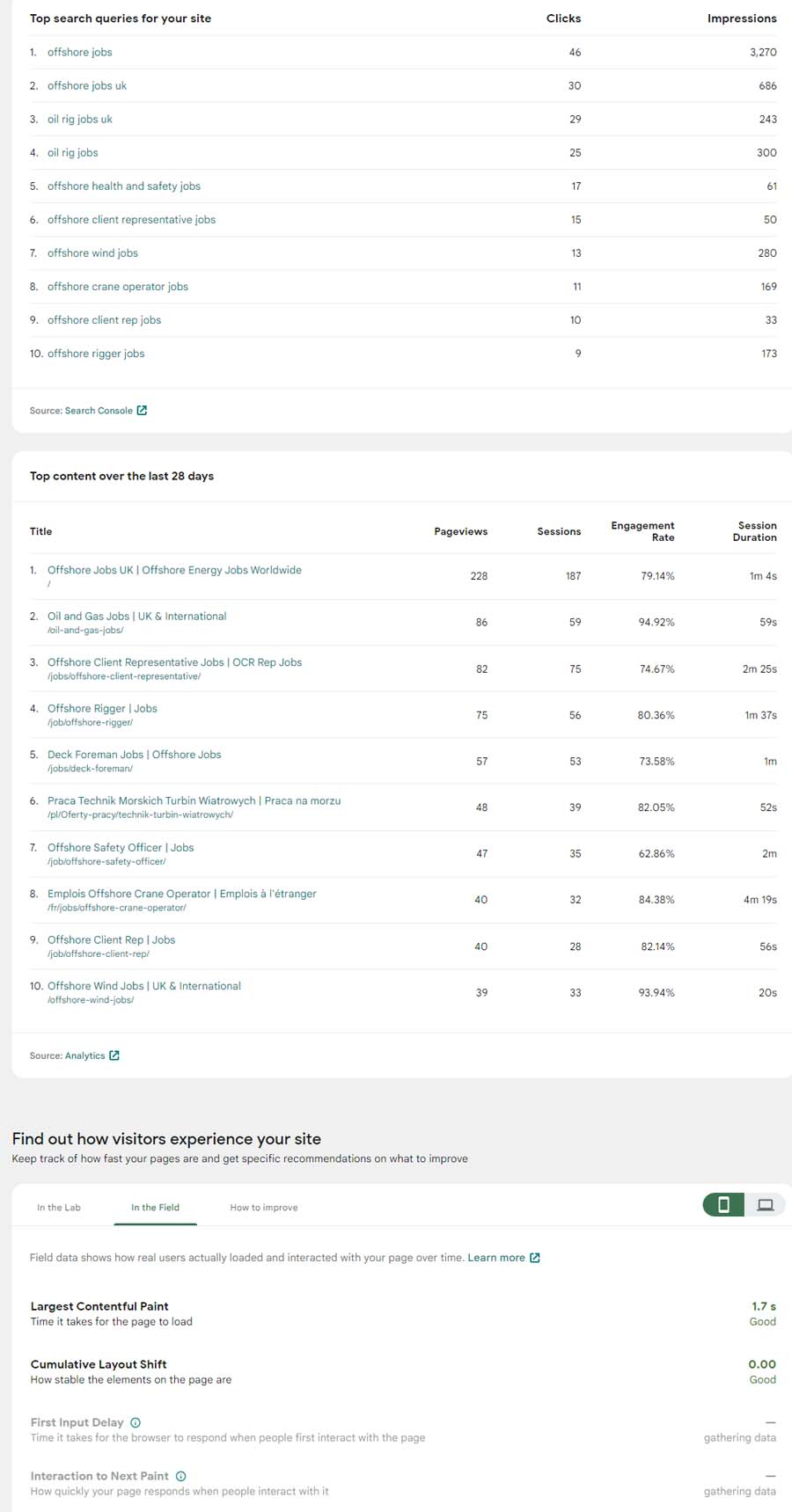Click the Title column header
792x1512 pixels.
[40, 531]
